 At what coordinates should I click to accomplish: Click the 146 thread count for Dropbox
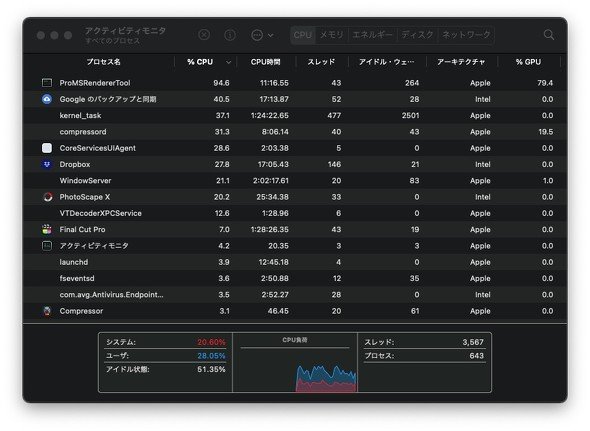pos(334,164)
